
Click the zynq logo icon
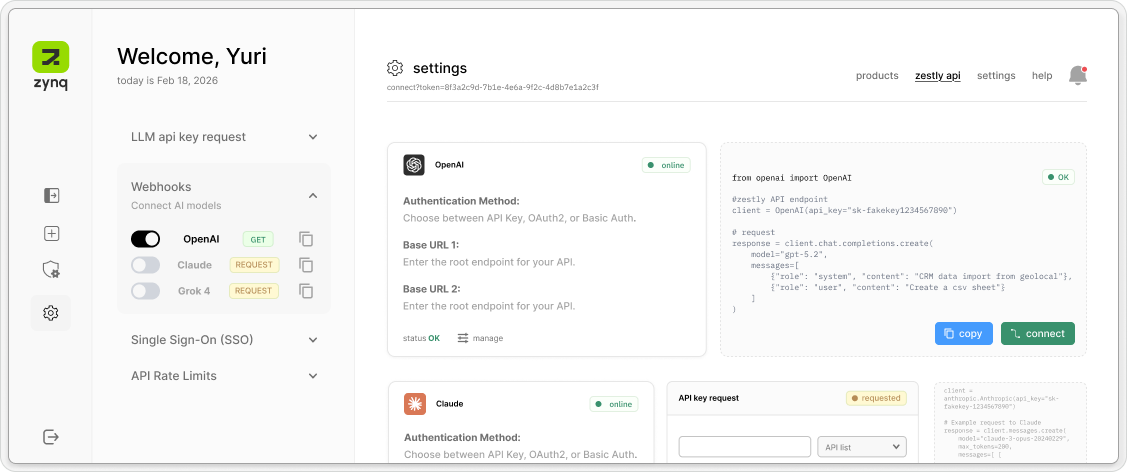(50, 57)
